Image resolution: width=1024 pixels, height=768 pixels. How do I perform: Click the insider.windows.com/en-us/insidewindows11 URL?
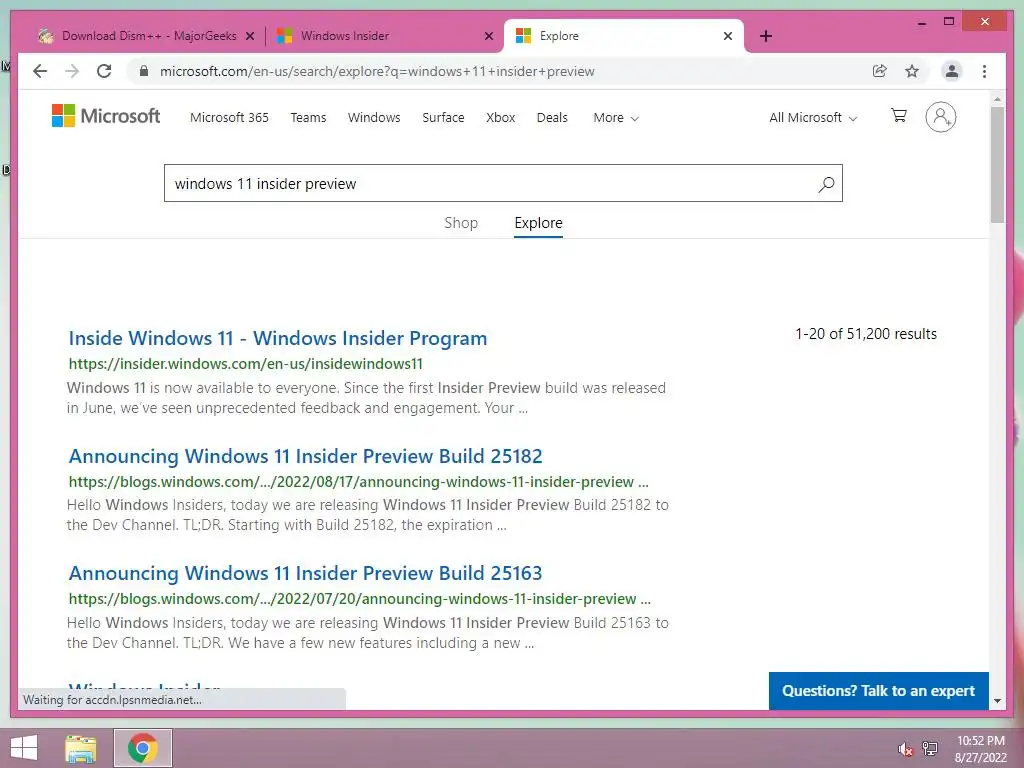click(246, 364)
